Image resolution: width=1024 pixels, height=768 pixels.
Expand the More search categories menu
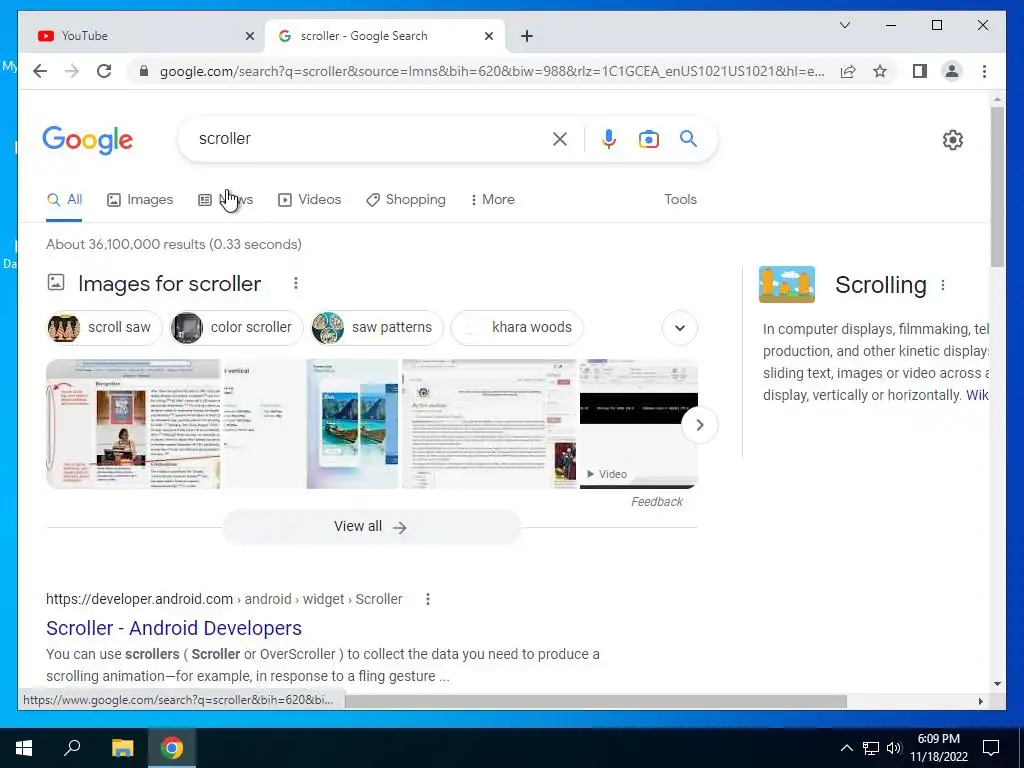click(492, 200)
